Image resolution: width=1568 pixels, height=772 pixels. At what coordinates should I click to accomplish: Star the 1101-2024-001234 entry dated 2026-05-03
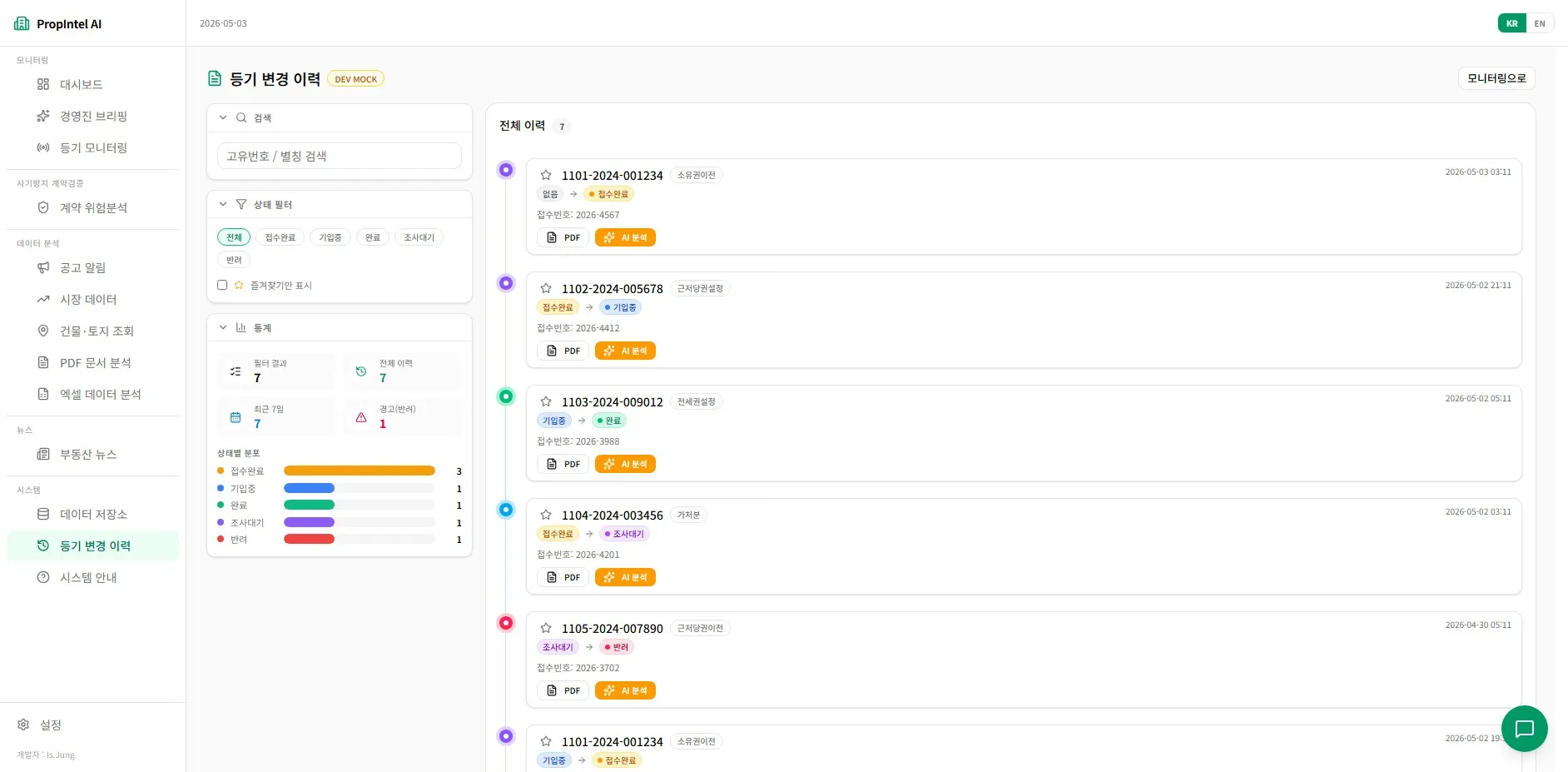tap(546, 175)
